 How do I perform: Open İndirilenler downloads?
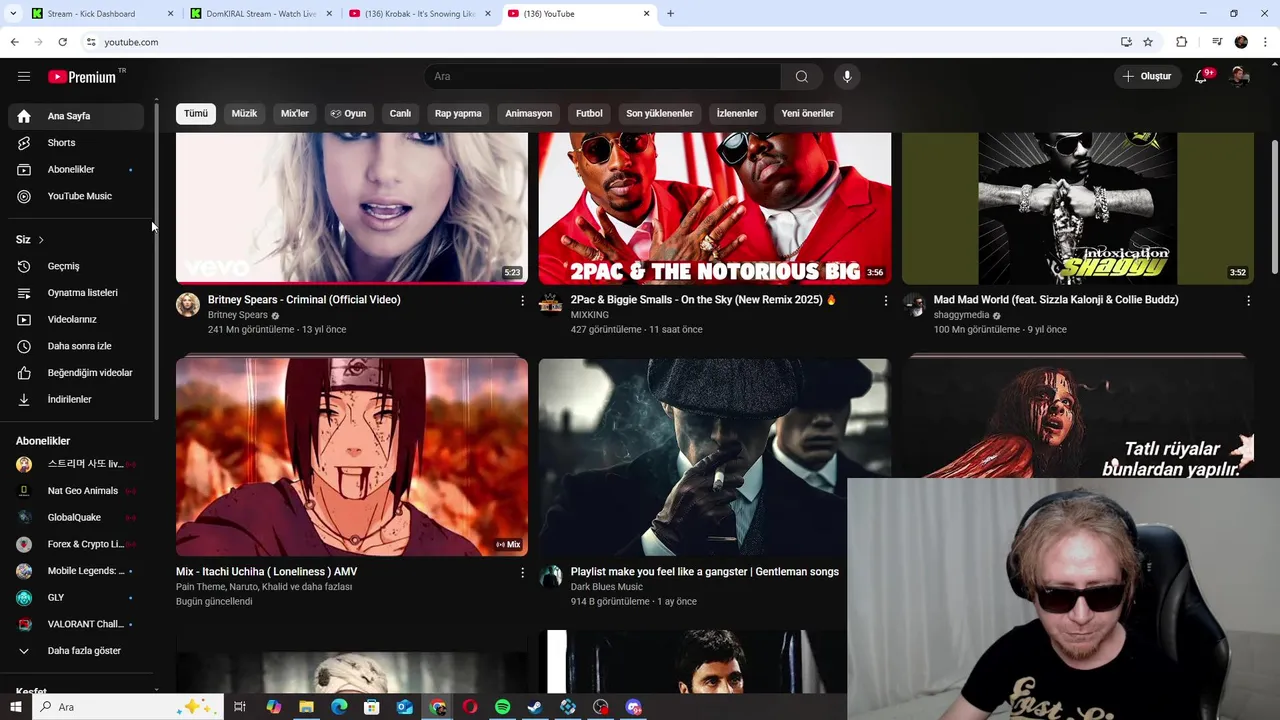click(x=76, y=399)
